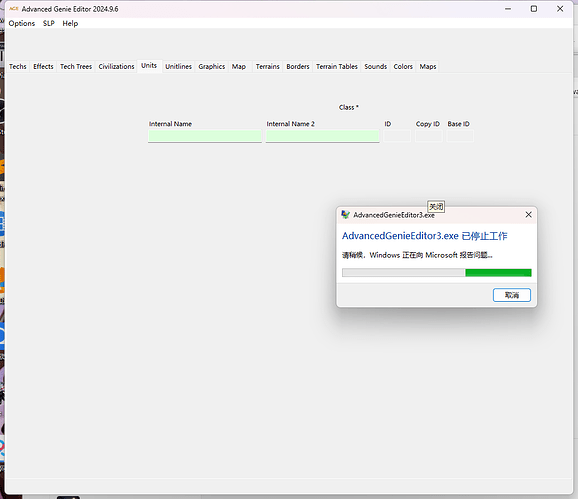Viewport: 578px width, 499px height.
Task: Click the Internal Name input field
Action: coord(205,136)
